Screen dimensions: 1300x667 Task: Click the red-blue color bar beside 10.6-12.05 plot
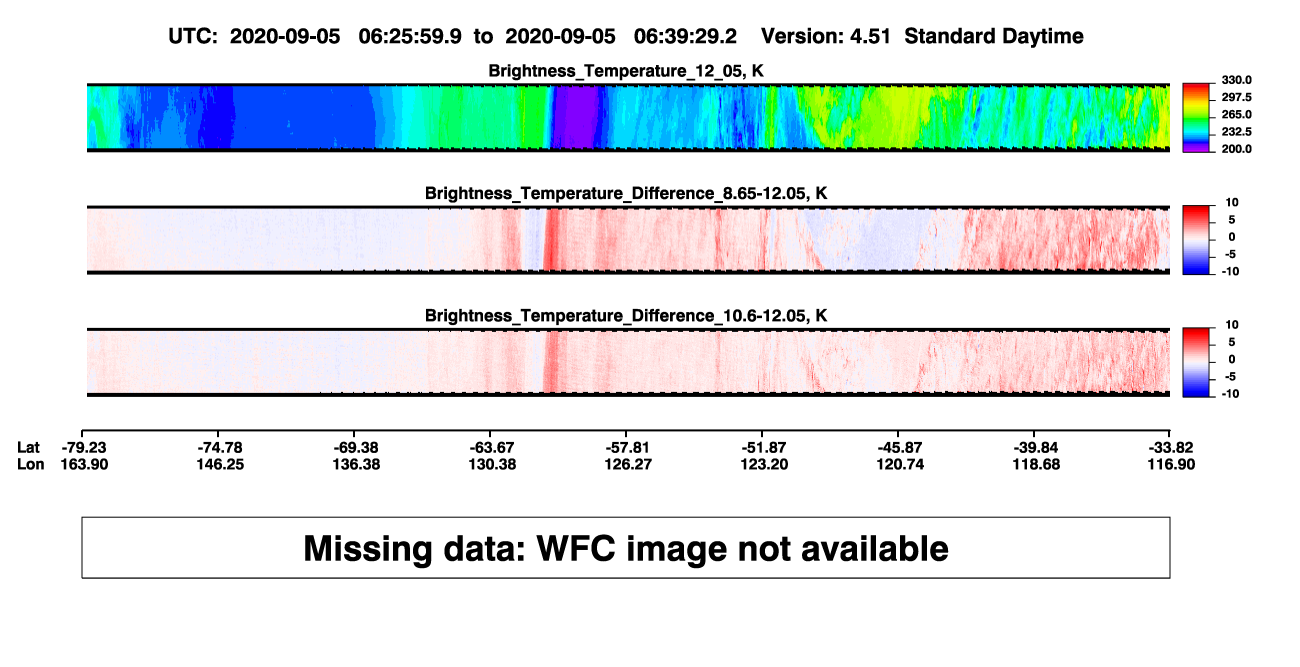pyautogui.click(x=1197, y=362)
